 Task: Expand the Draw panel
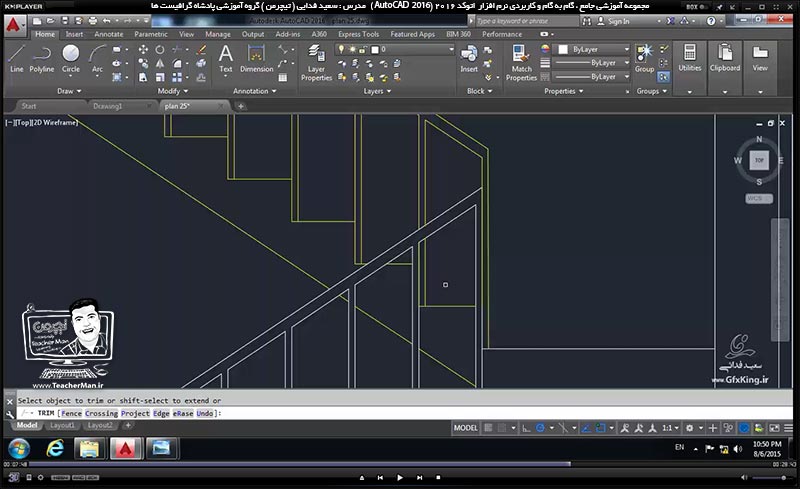click(69, 91)
